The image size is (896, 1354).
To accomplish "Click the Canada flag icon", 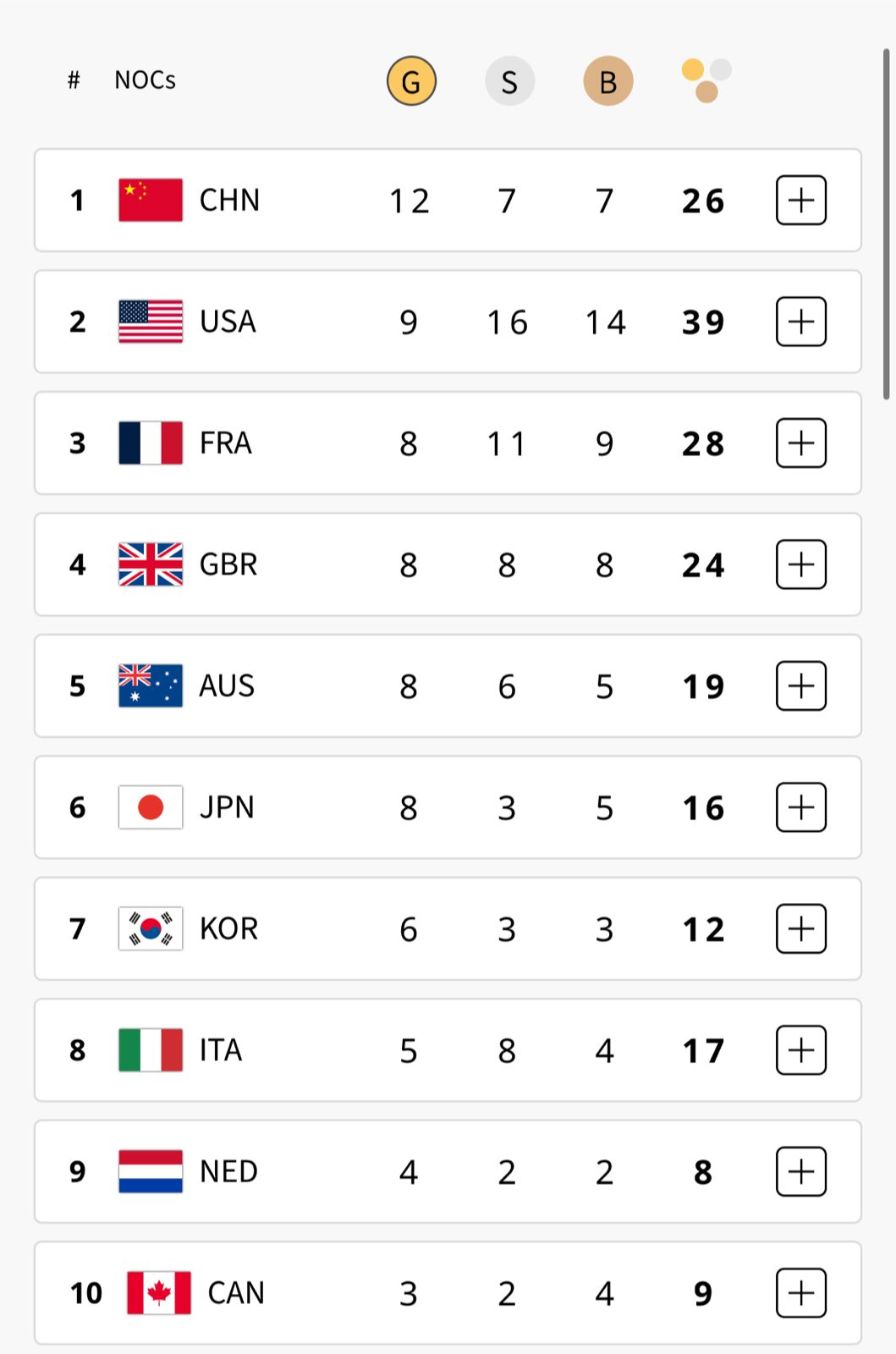I will pyautogui.click(x=159, y=1293).
